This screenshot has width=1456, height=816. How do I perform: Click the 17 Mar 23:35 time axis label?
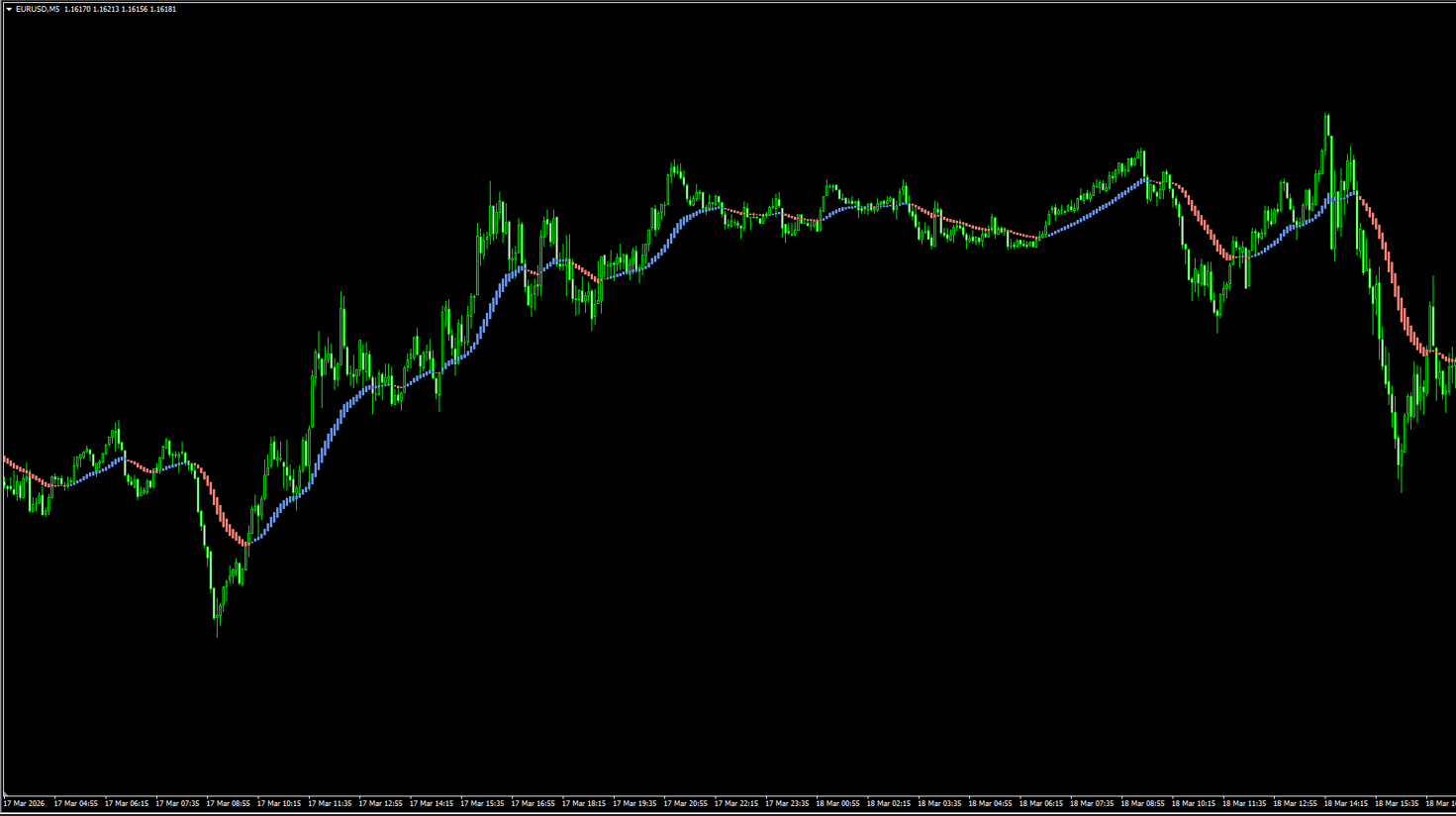coord(788,803)
